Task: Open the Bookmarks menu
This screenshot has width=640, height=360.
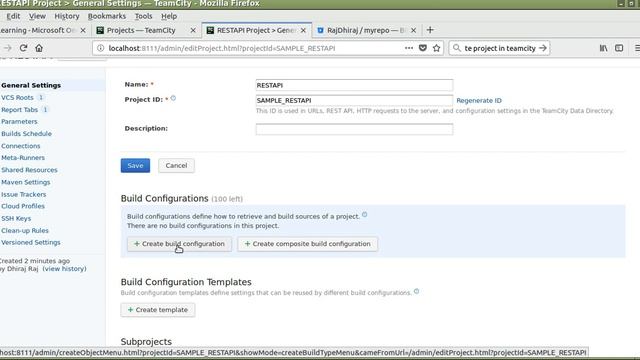Action: tap(107, 16)
